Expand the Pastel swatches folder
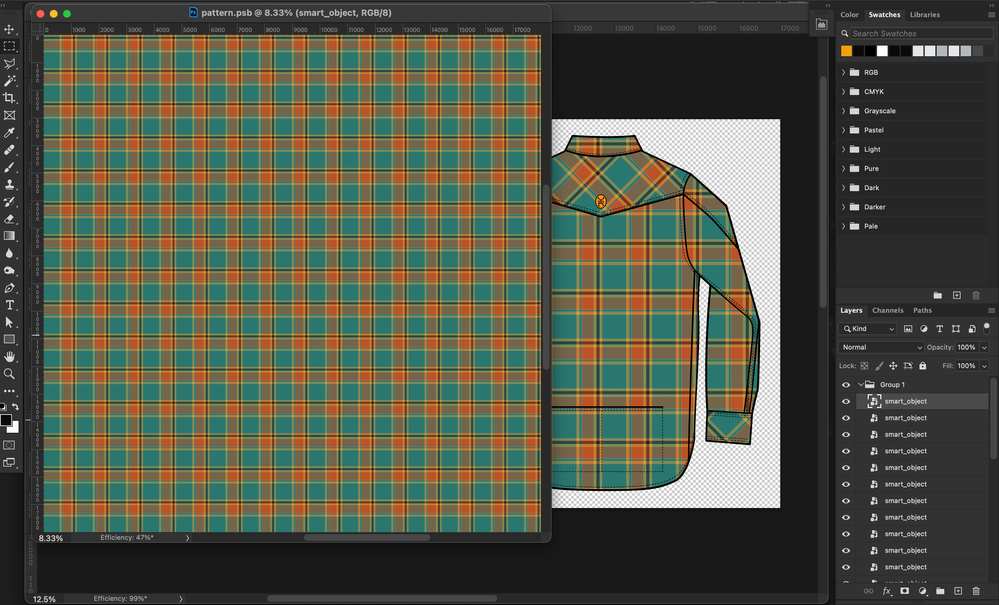999x605 pixels. 843,130
